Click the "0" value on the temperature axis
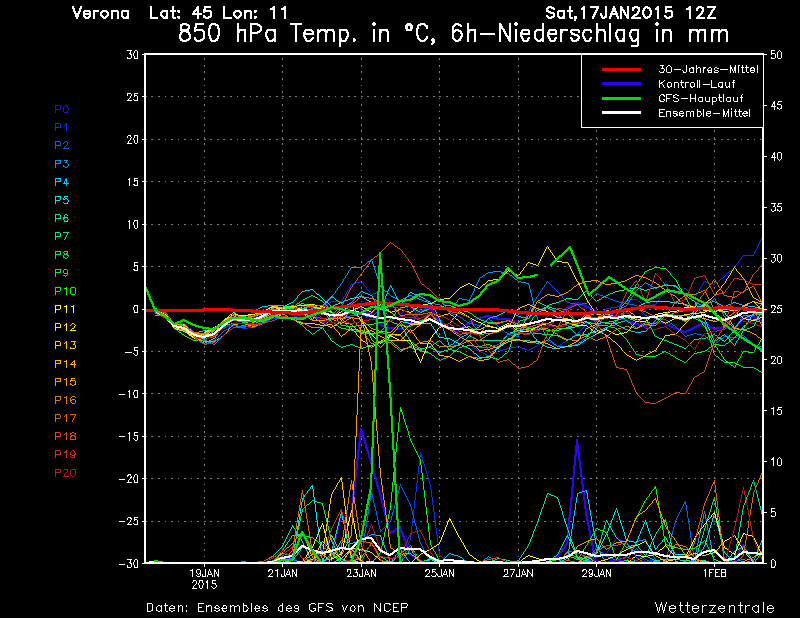The height and width of the screenshot is (618, 800). (136, 309)
